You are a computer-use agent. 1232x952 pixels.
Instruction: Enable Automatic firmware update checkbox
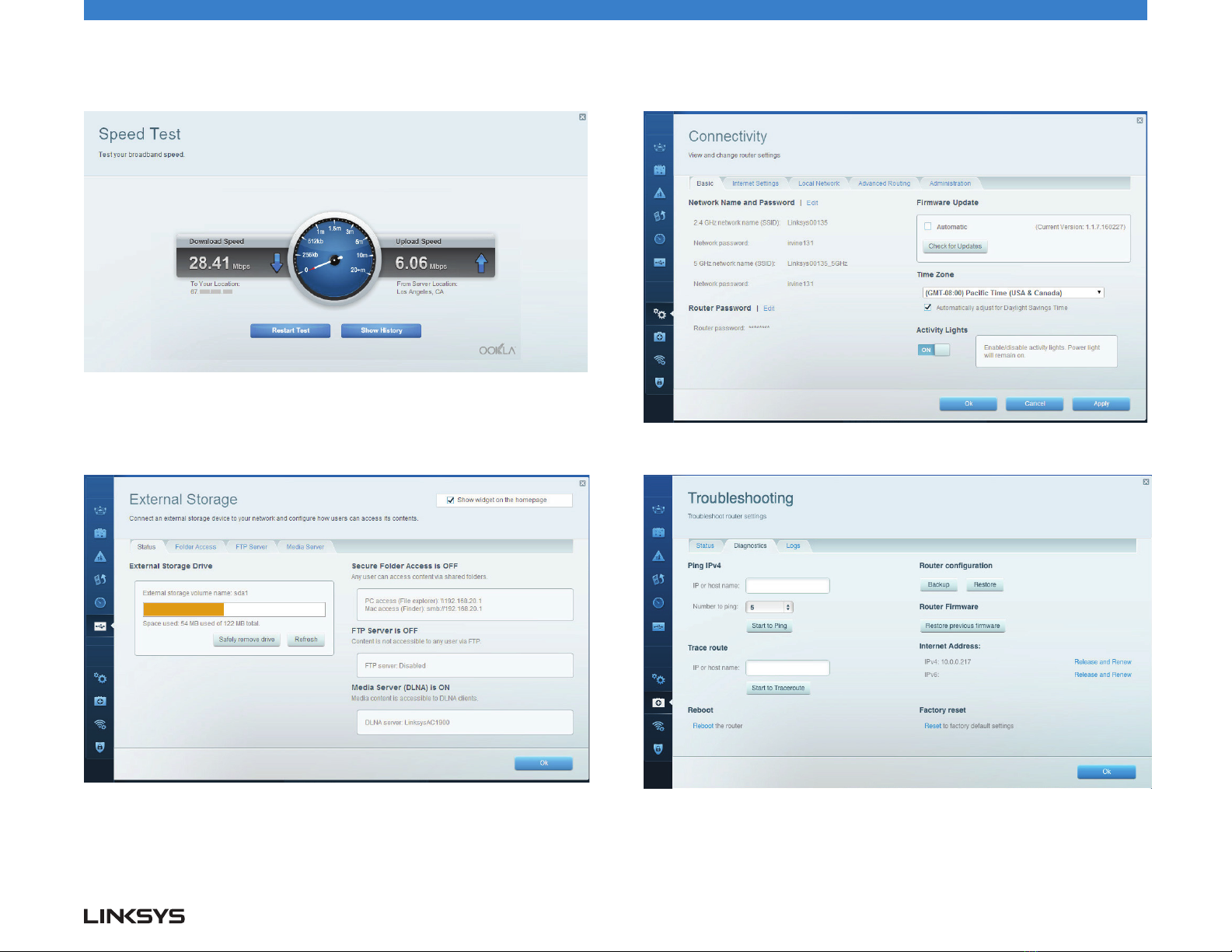(x=927, y=227)
